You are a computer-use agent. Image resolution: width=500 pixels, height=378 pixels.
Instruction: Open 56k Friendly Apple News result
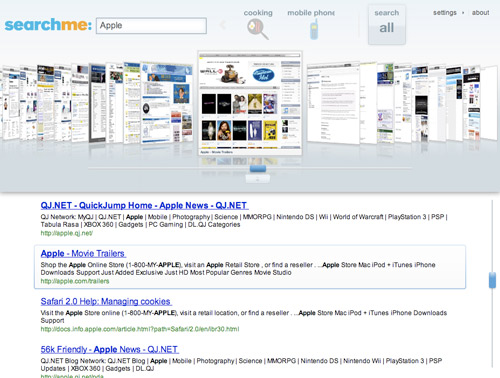pos(109,350)
